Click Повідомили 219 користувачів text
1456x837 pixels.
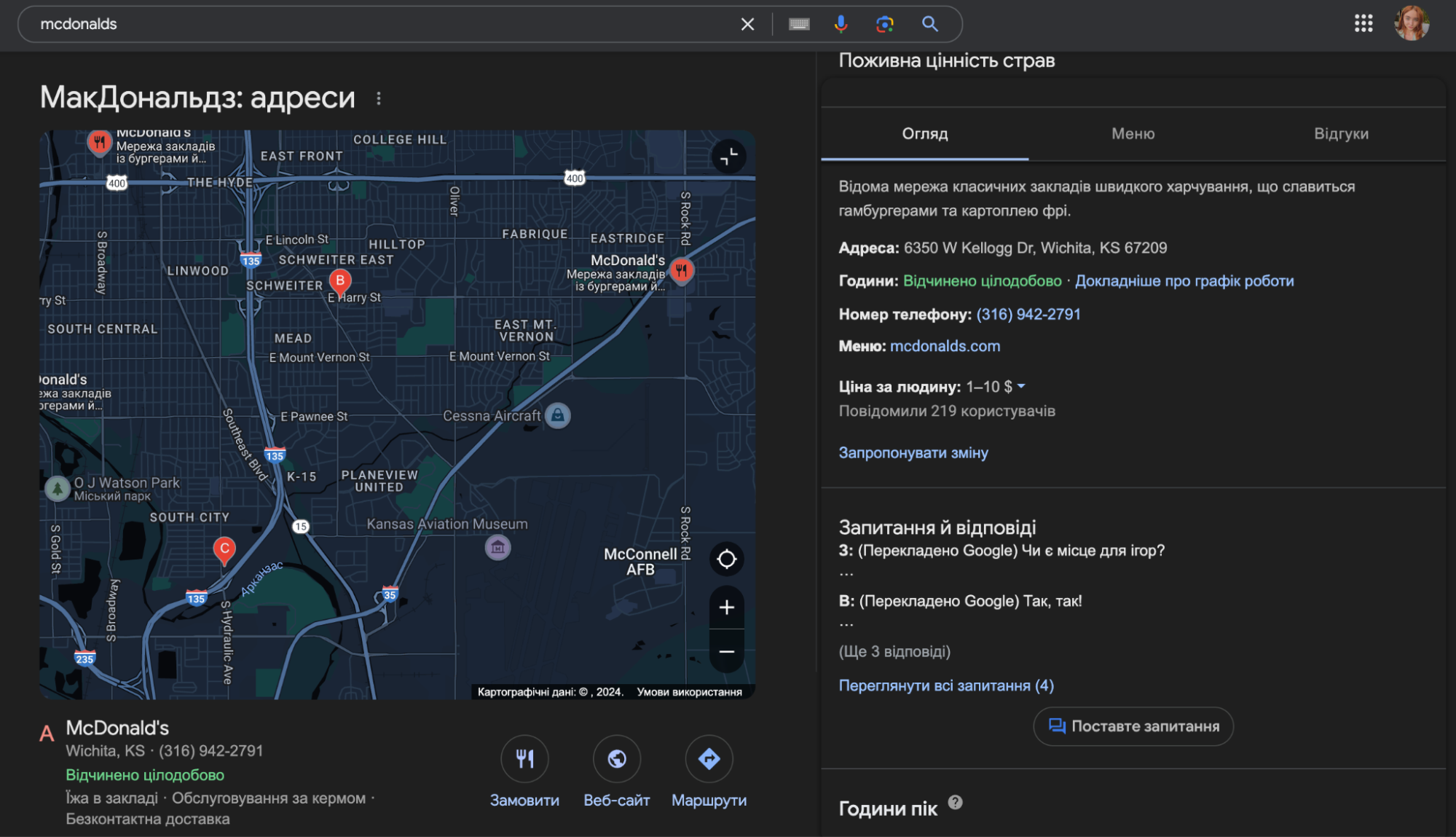click(947, 411)
